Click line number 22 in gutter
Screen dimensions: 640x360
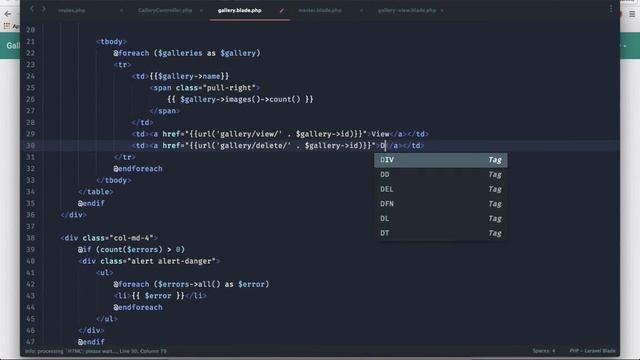(31, 53)
